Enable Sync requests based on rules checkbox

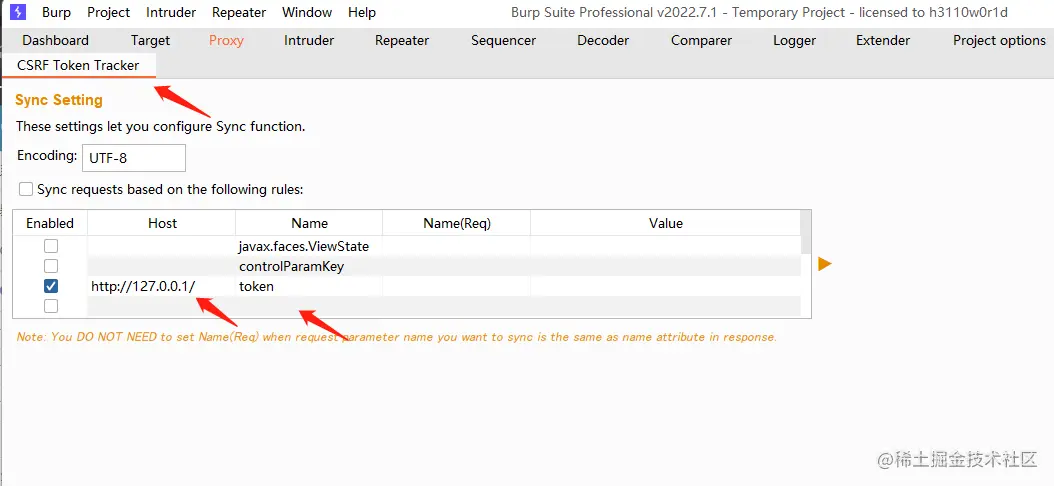pyautogui.click(x=26, y=190)
